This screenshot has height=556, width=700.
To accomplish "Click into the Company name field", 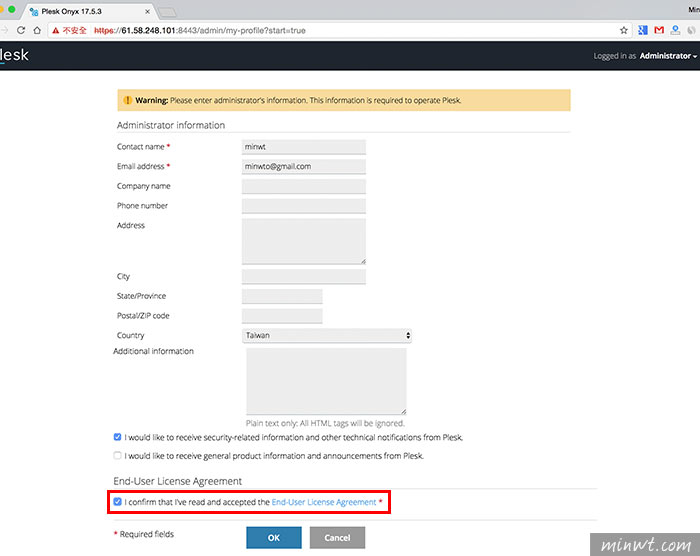I will 304,186.
